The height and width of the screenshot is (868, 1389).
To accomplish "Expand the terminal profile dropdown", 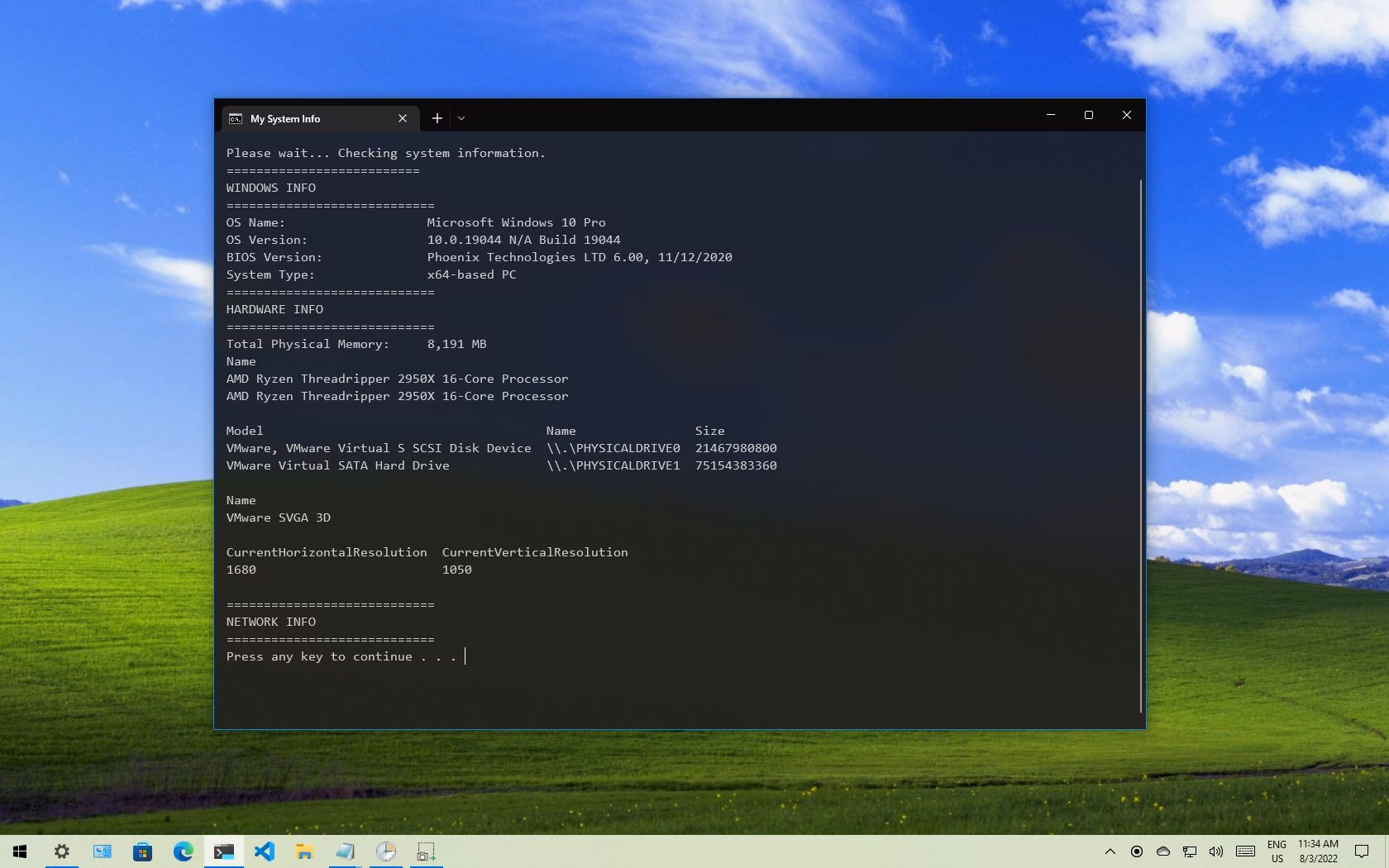I will pos(461,118).
